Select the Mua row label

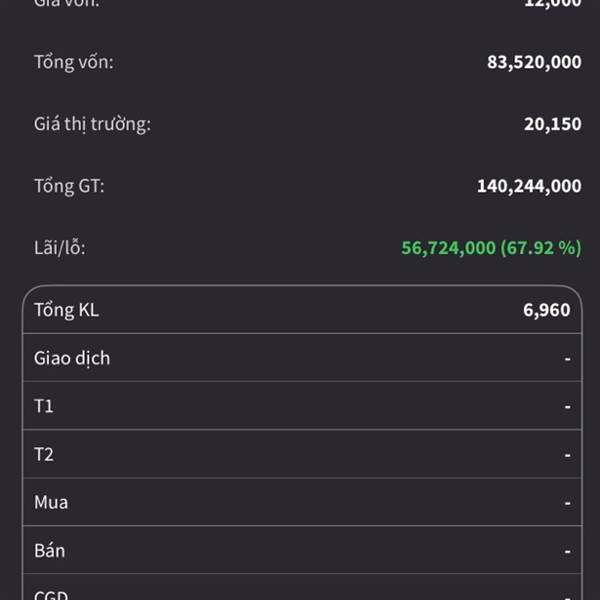click(51, 502)
